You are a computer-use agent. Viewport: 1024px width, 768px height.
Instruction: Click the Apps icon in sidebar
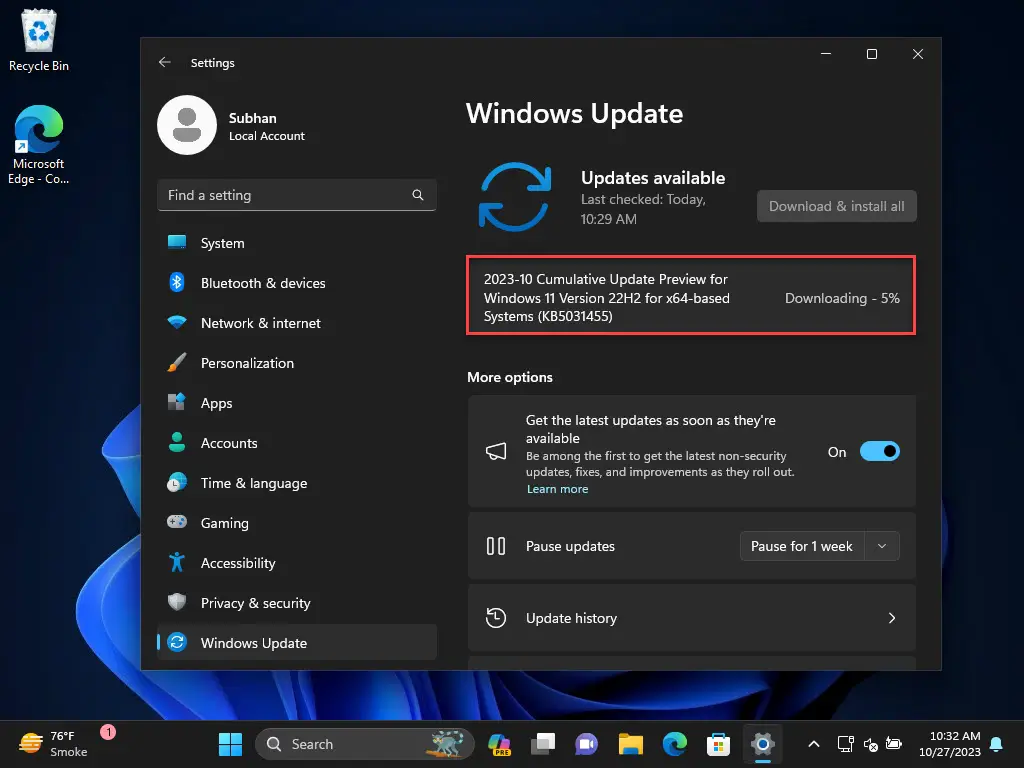(x=177, y=402)
